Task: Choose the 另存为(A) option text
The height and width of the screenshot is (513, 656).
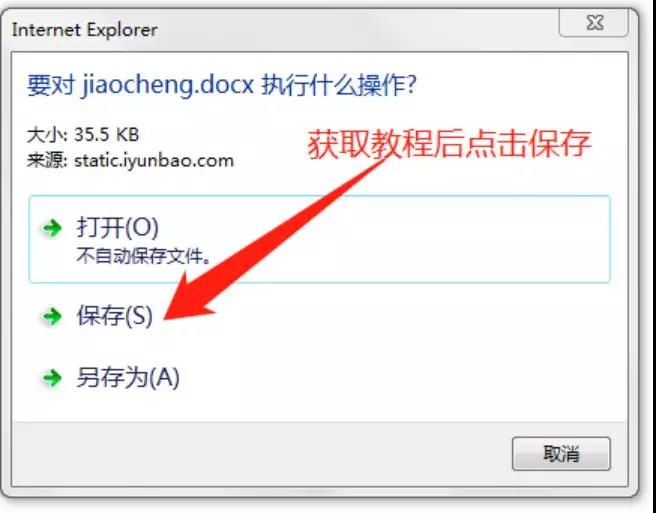Action: (x=128, y=377)
